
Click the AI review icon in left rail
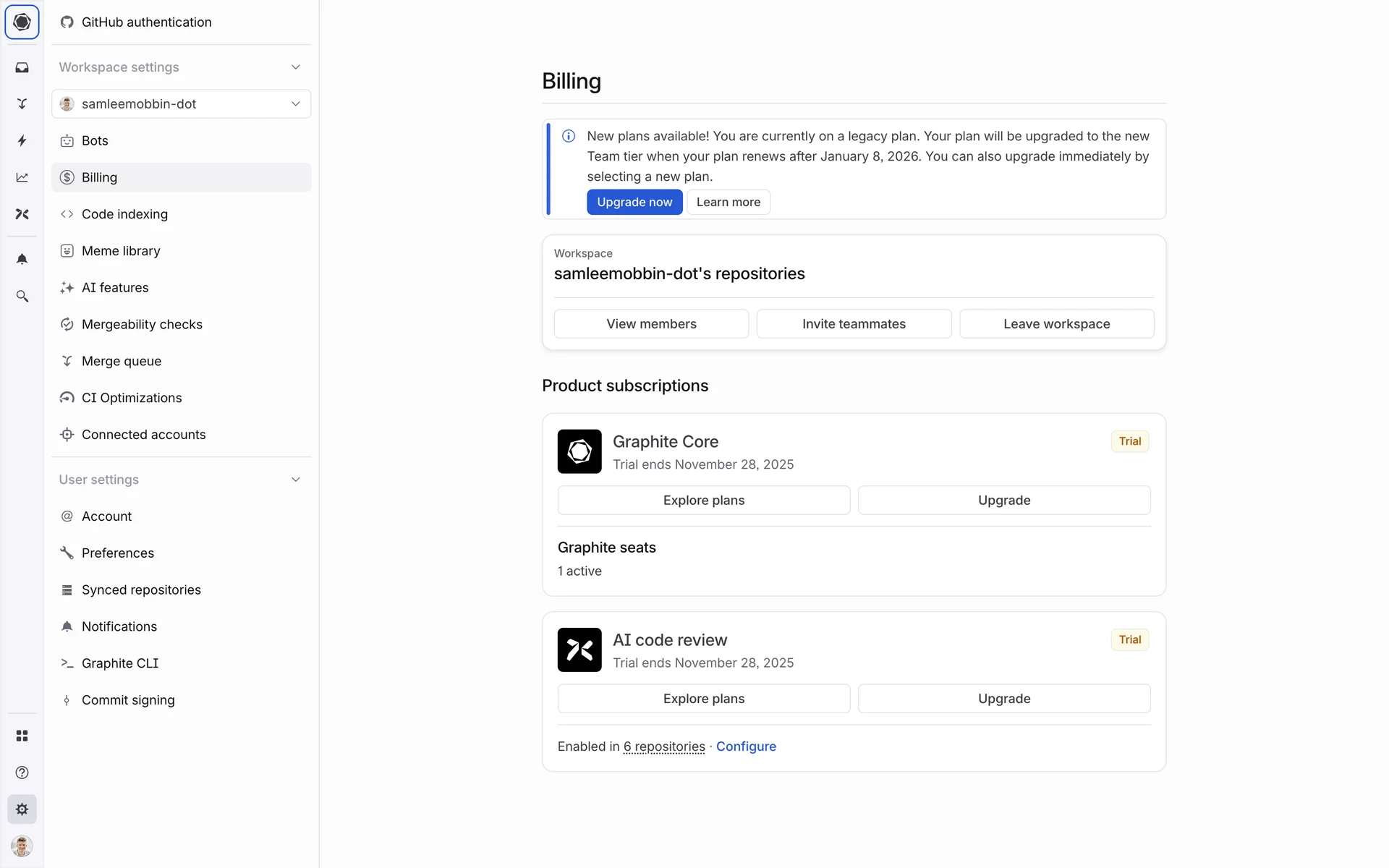[22, 214]
